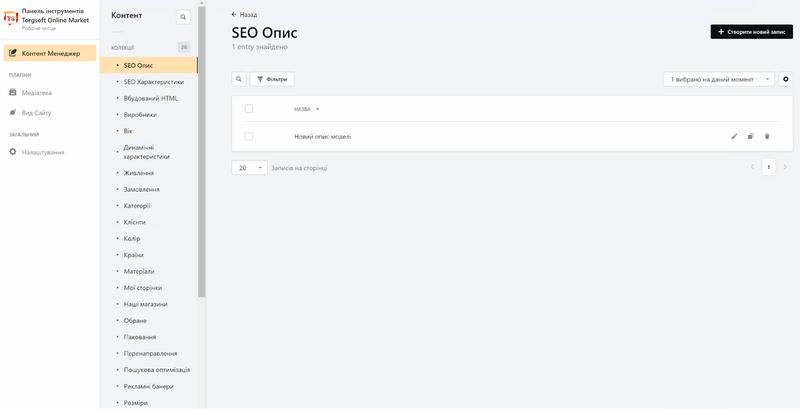Toggle the select-all checkbox in table header
Image resolution: width=800 pixels, height=409 pixels.
[x=249, y=109]
